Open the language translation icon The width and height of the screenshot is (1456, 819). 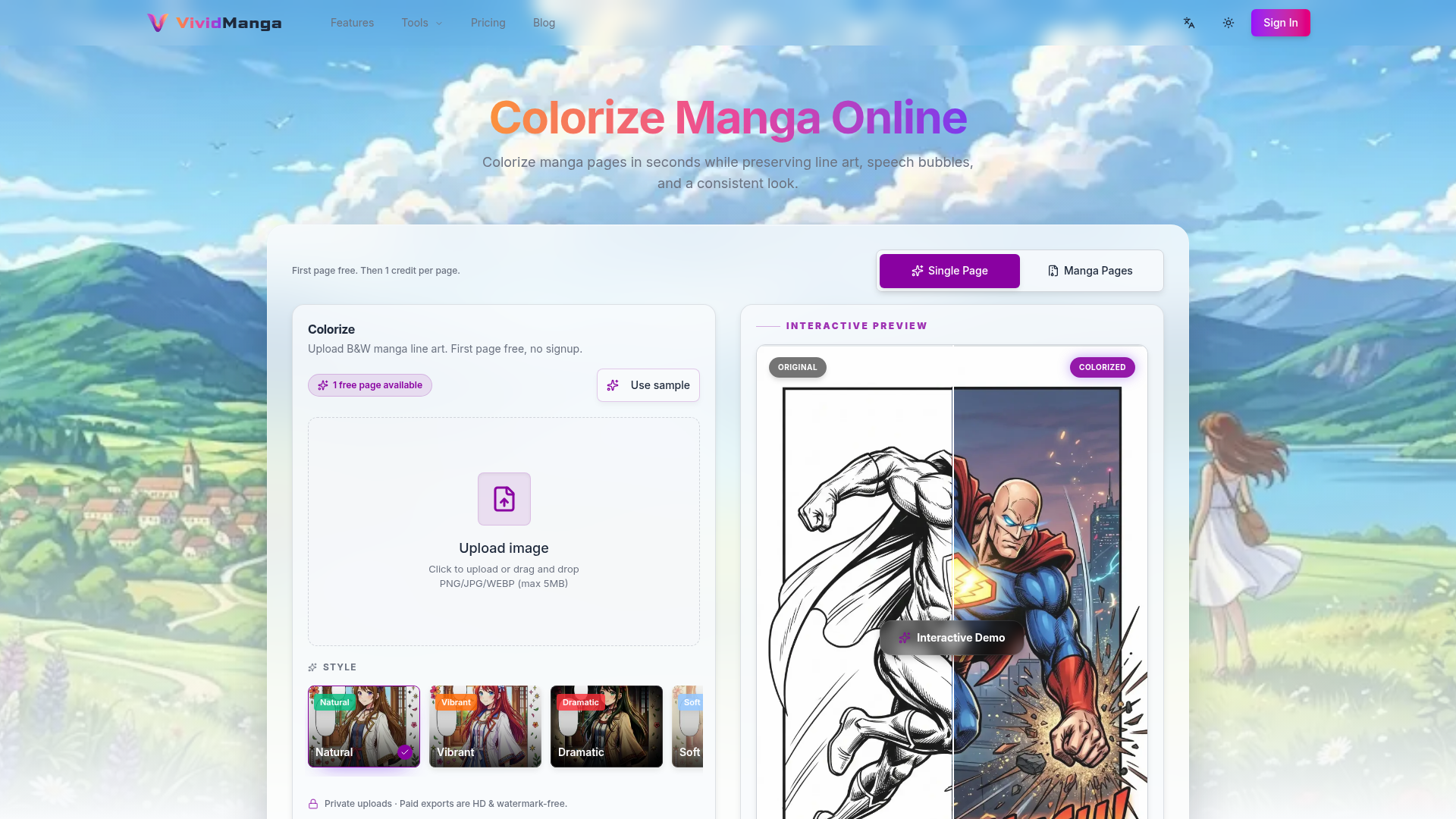click(1189, 23)
